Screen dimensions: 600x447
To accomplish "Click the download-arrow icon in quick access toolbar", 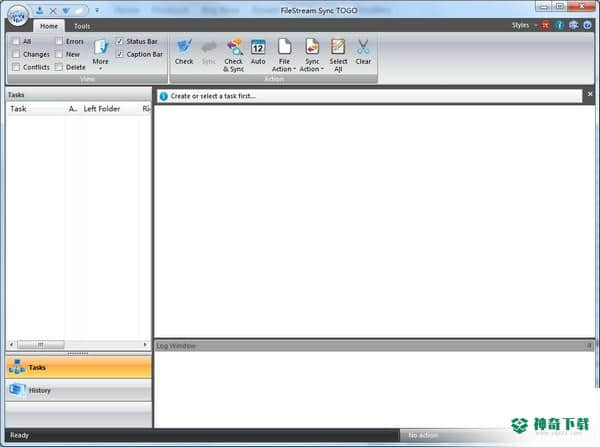I will [39, 10].
